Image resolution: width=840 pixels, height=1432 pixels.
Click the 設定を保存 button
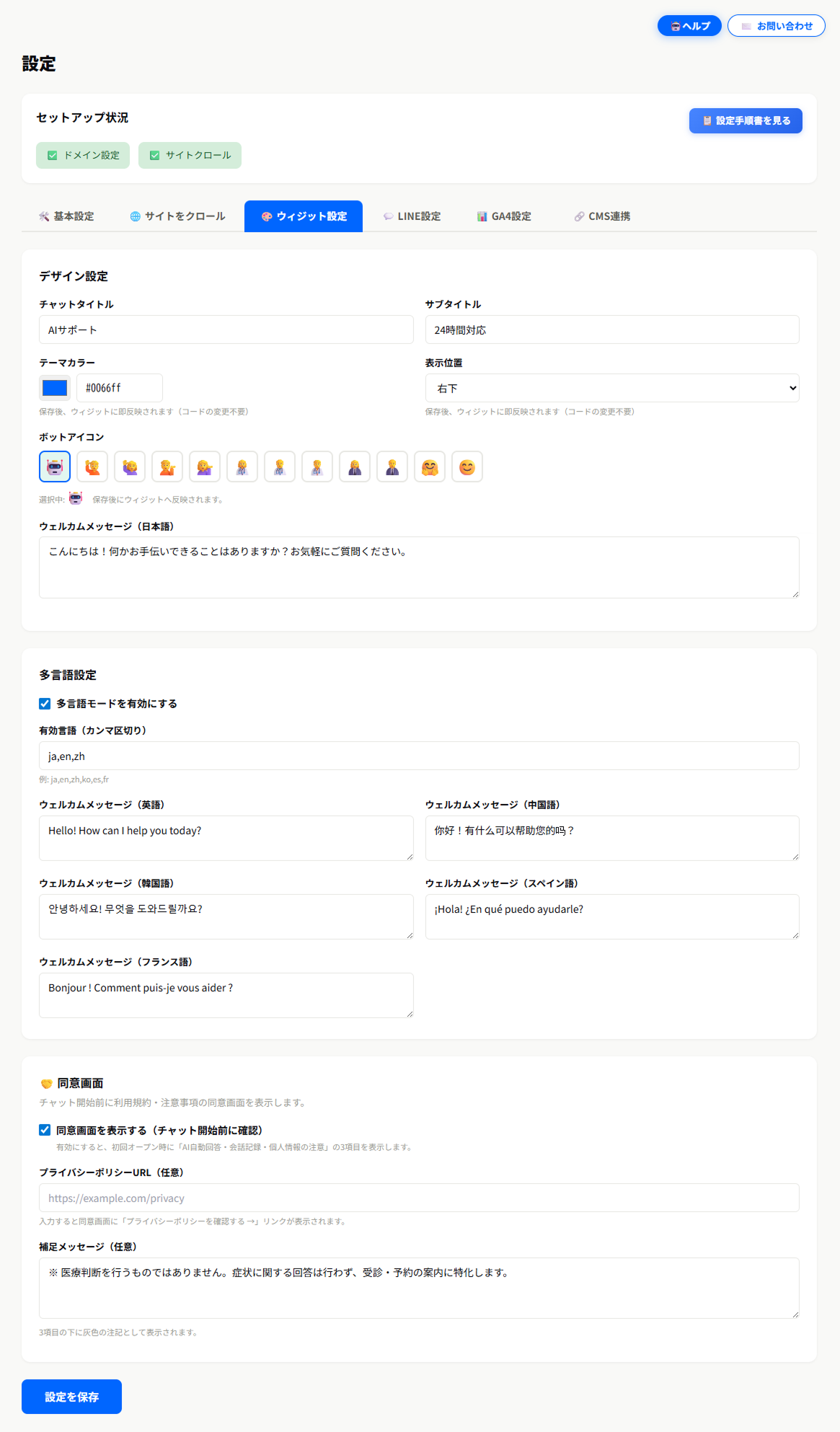point(71,1397)
